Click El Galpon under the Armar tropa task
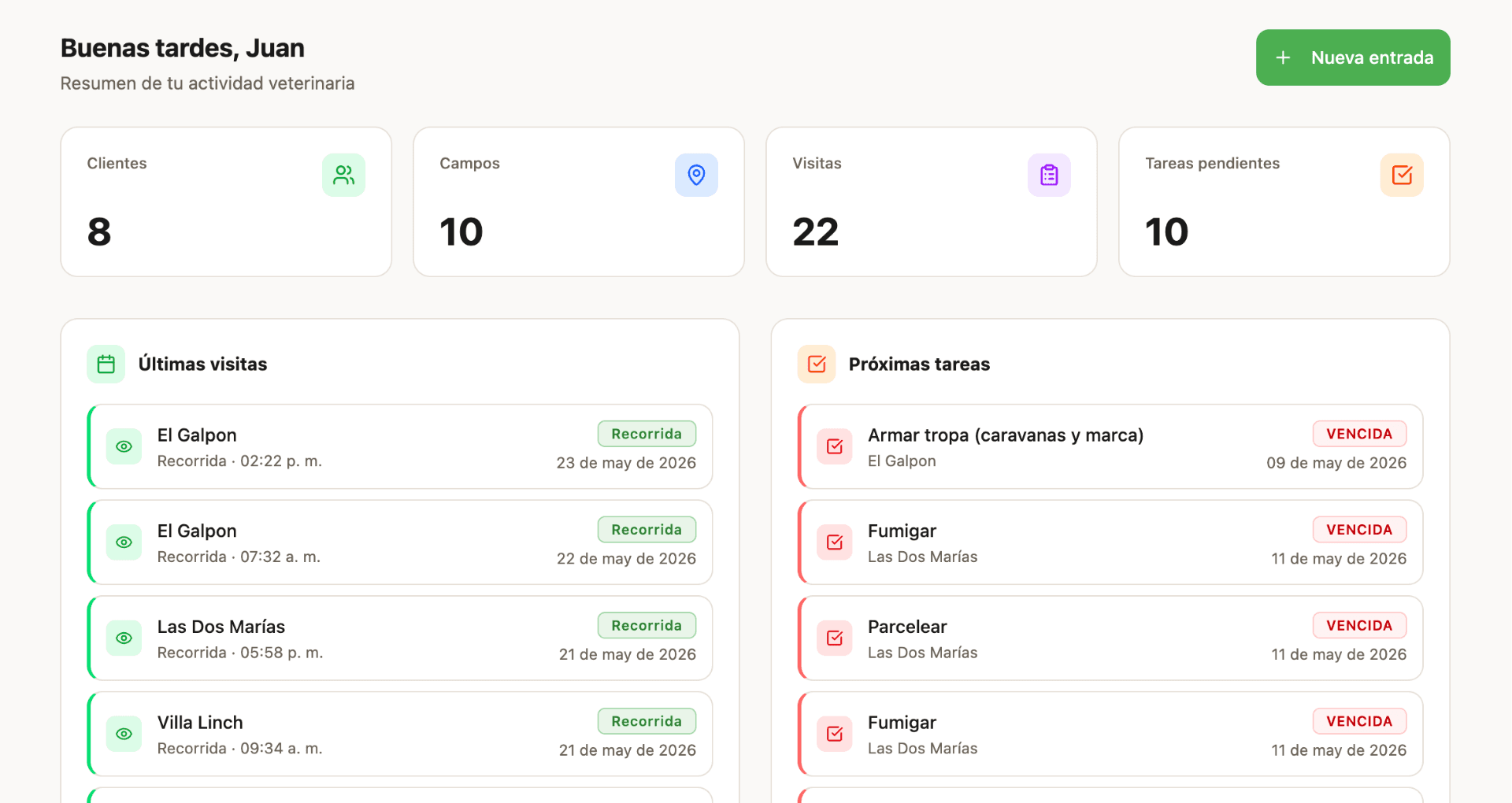 [x=902, y=461]
